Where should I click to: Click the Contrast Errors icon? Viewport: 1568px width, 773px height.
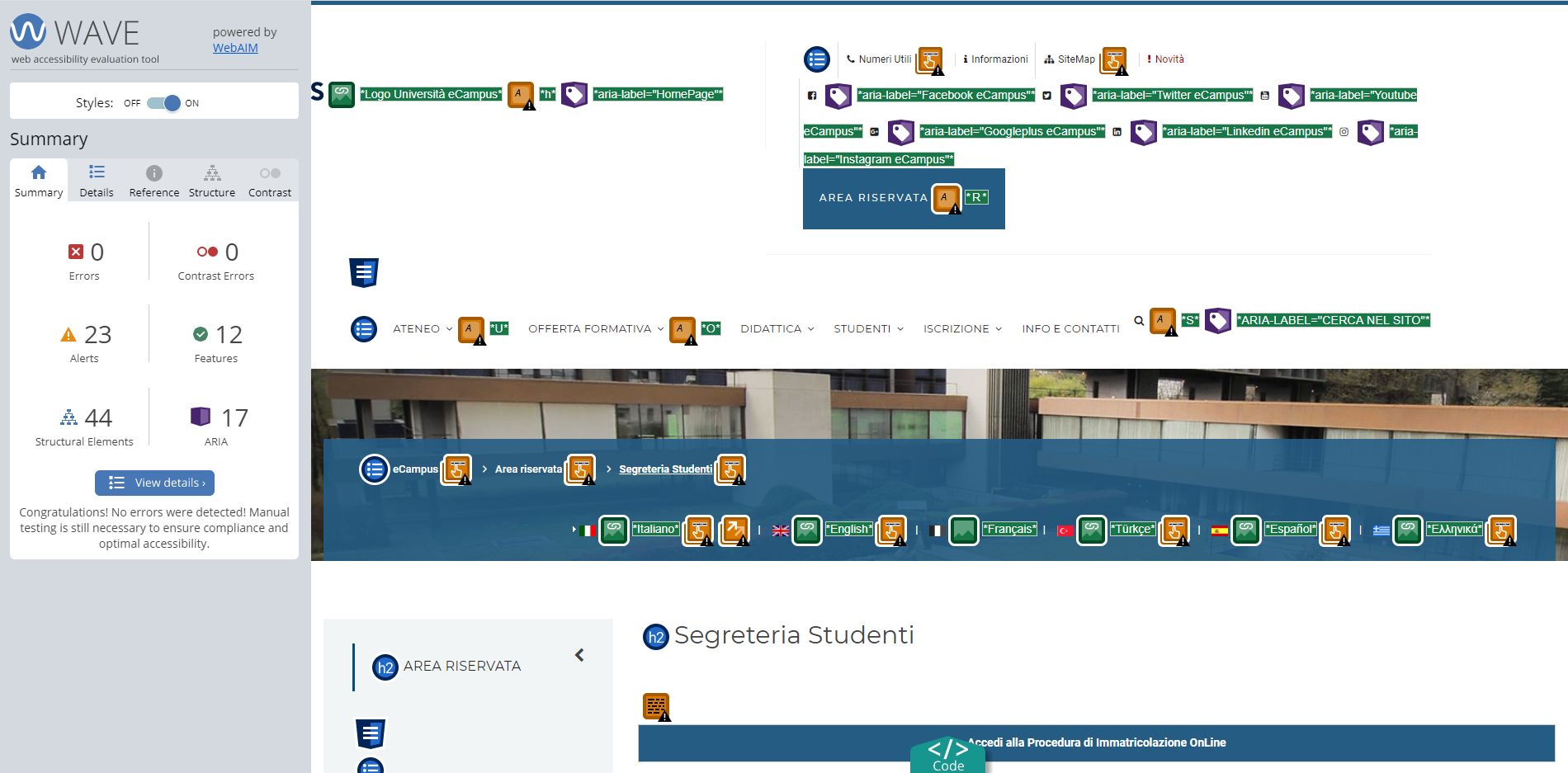207,252
